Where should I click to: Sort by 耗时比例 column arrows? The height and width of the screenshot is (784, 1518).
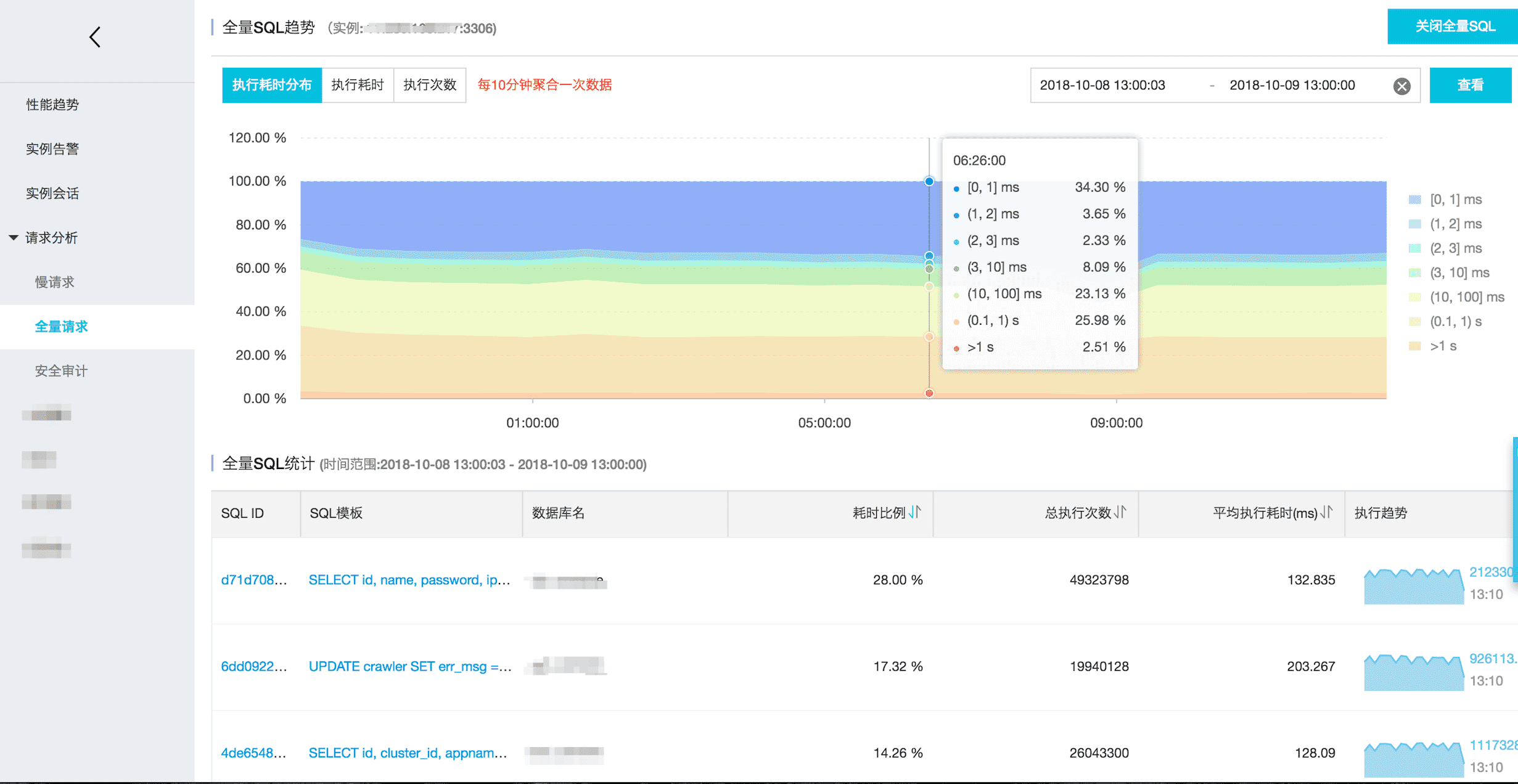coord(915,512)
